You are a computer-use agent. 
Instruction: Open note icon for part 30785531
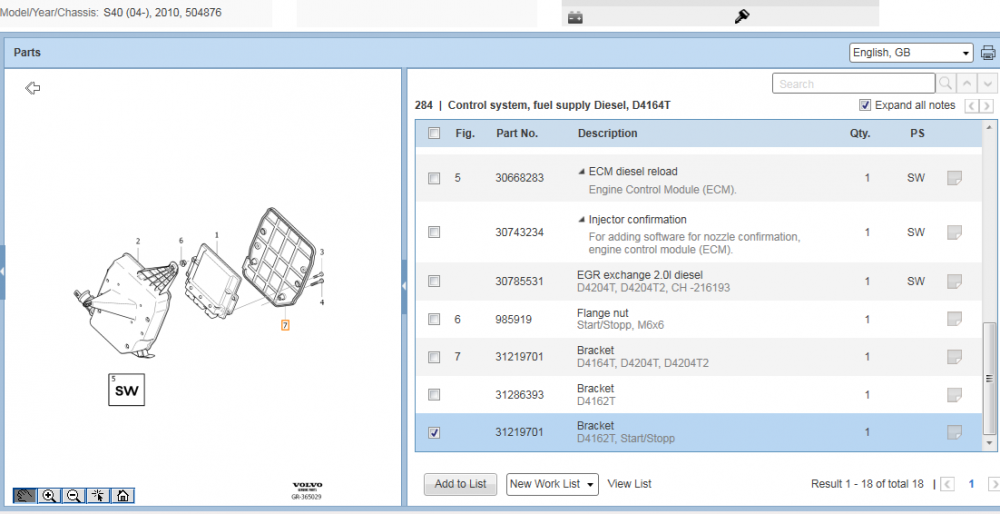point(954,281)
